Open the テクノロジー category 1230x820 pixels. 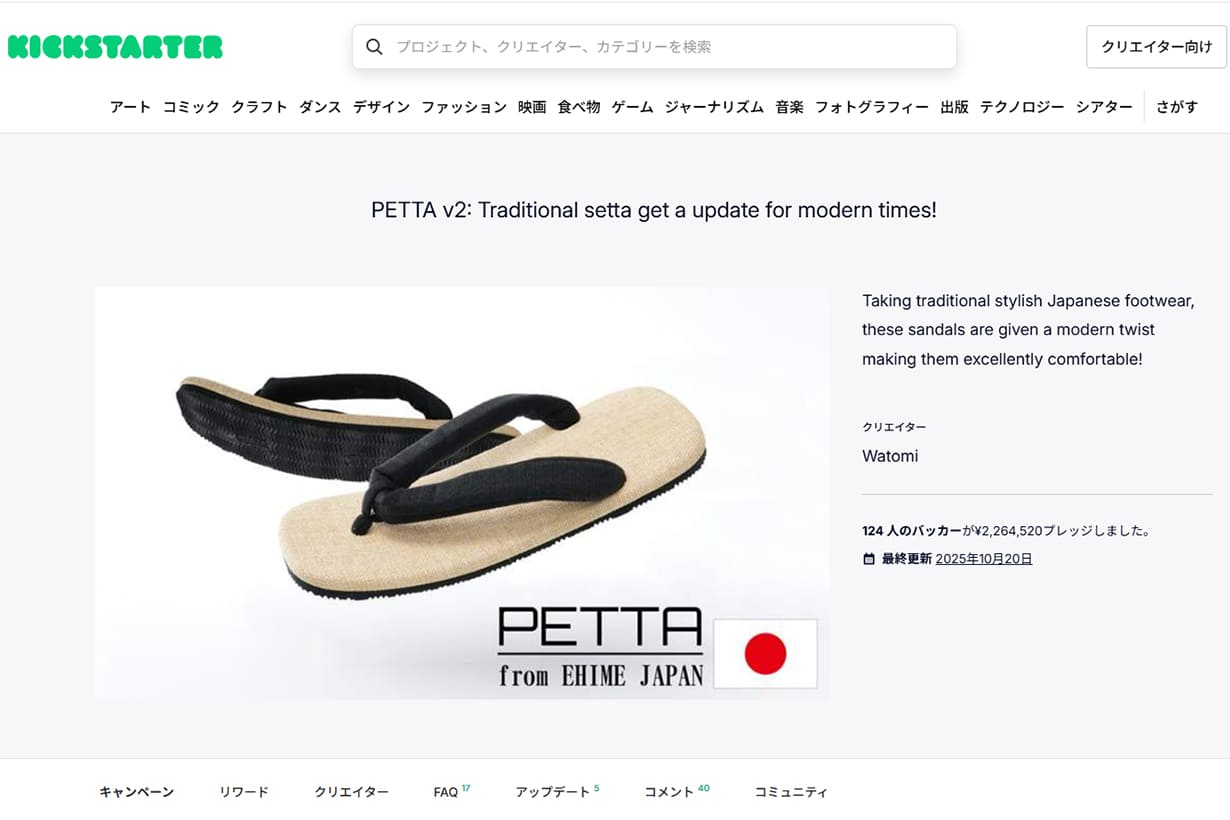pyautogui.click(x=1022, y=107)
